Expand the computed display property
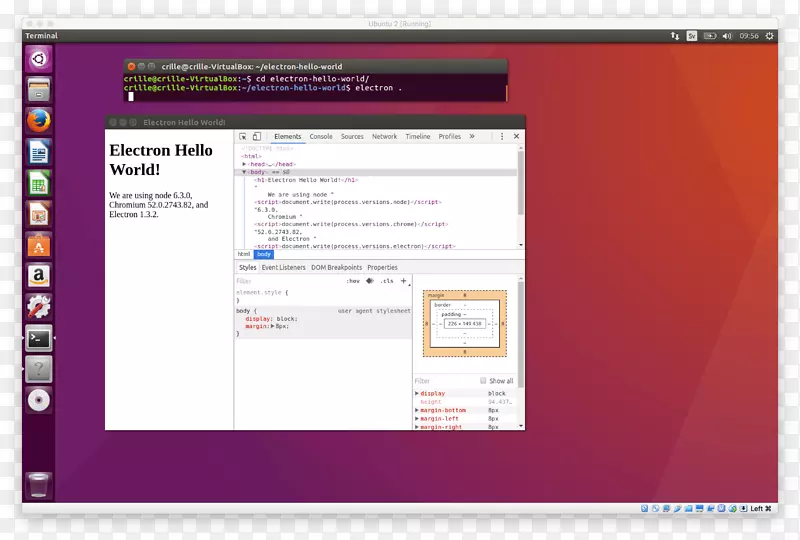 (x=417, y=394)
